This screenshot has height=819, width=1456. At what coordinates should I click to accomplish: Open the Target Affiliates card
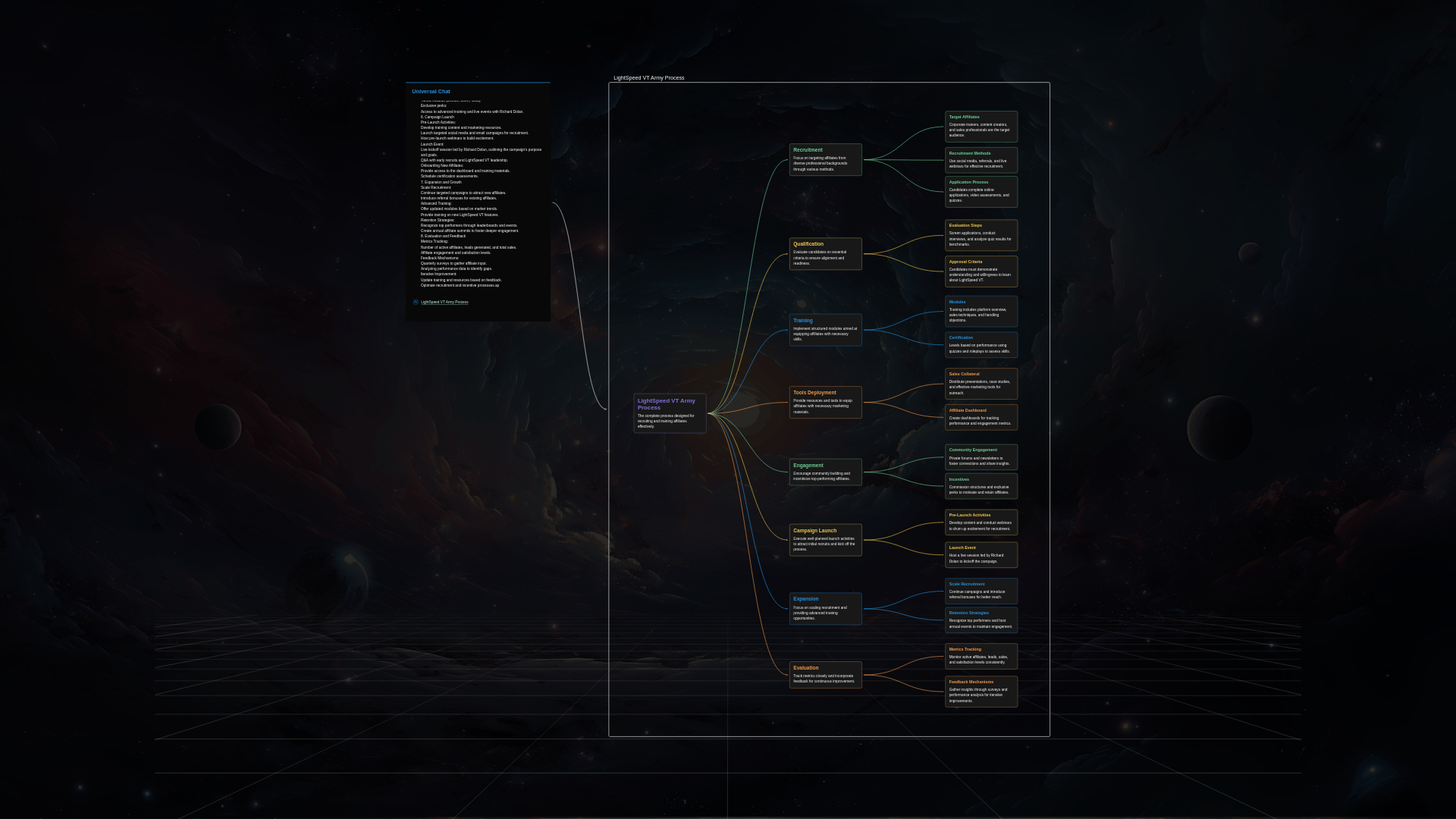(x=981, y=127)
